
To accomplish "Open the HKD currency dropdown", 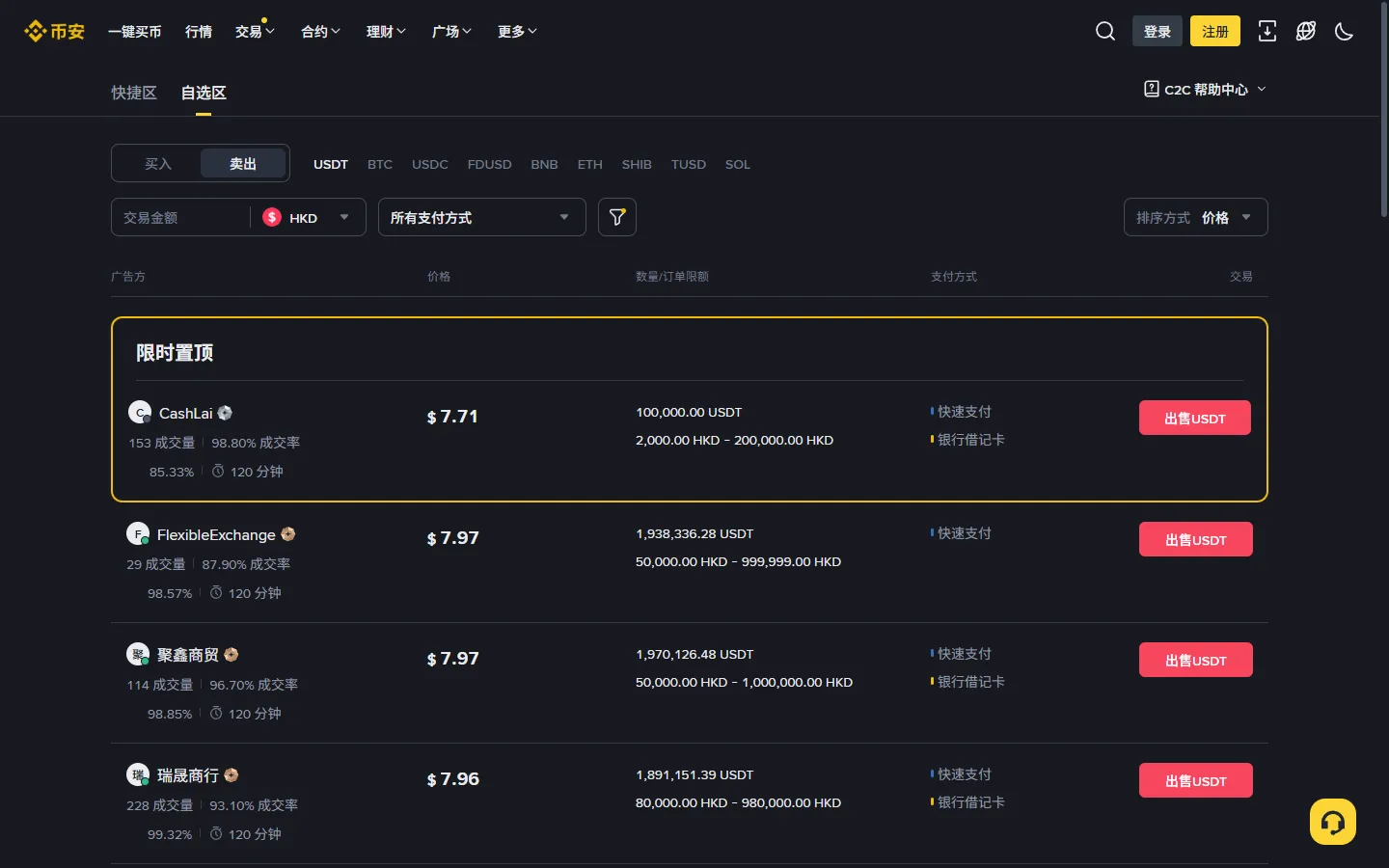I will pos(308,217).
